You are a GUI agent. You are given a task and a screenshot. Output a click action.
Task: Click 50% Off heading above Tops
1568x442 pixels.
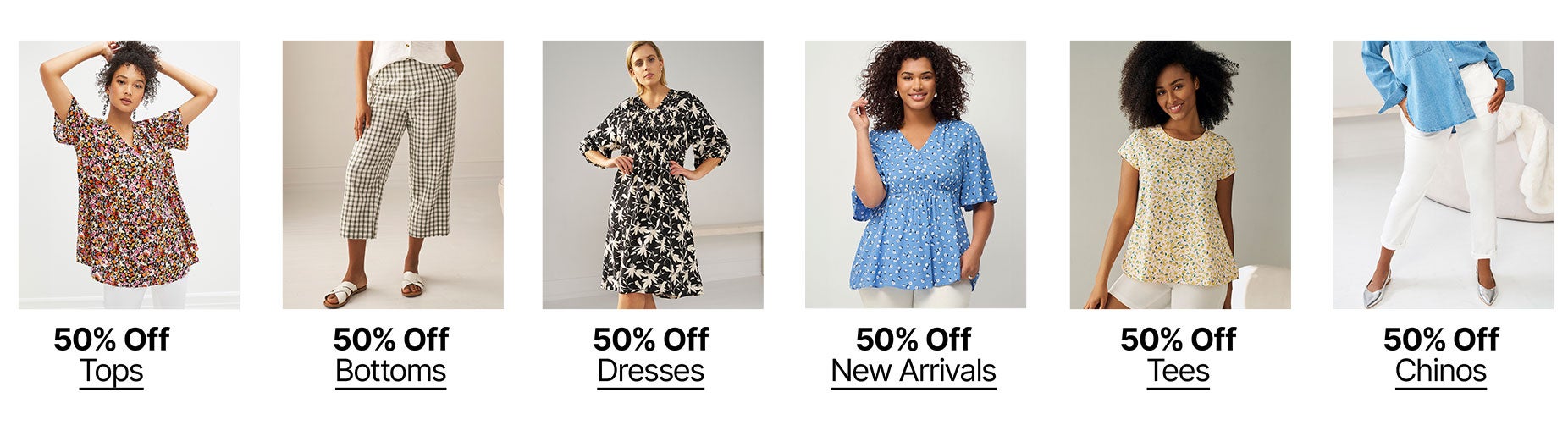(112, 340)
